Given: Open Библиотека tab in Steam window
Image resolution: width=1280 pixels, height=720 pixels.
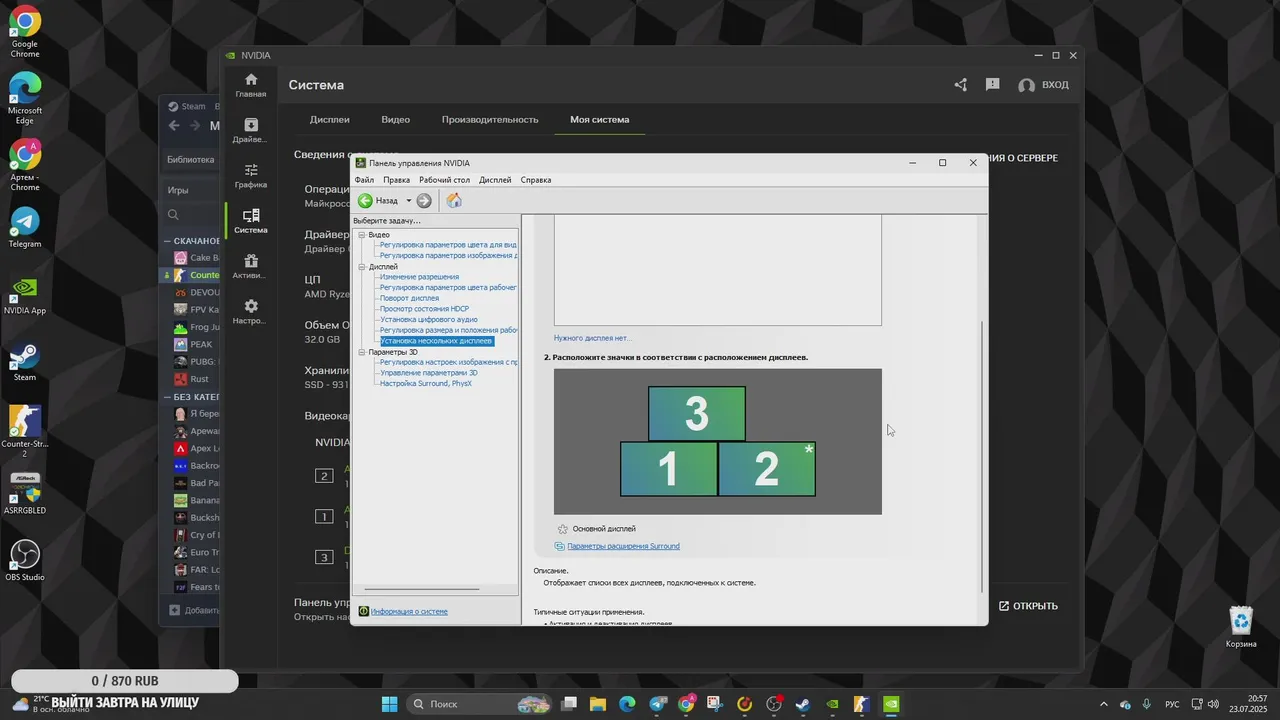Looking at the screenshot, I should pos(190,160).
